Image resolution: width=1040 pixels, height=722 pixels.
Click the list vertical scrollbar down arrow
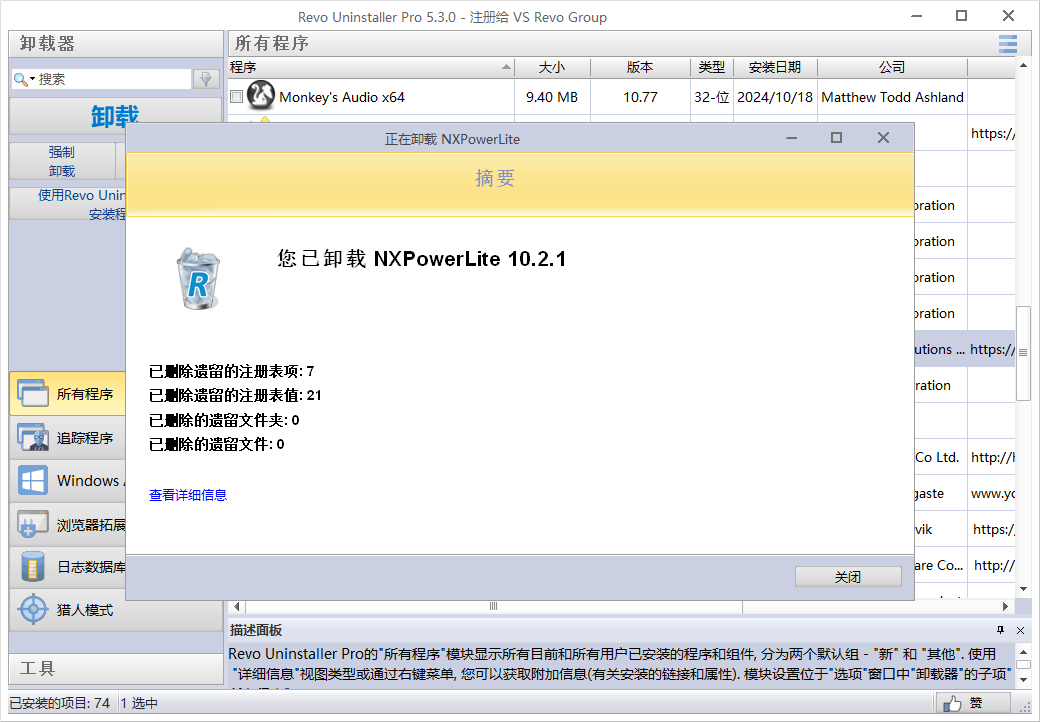(1023, 589)
